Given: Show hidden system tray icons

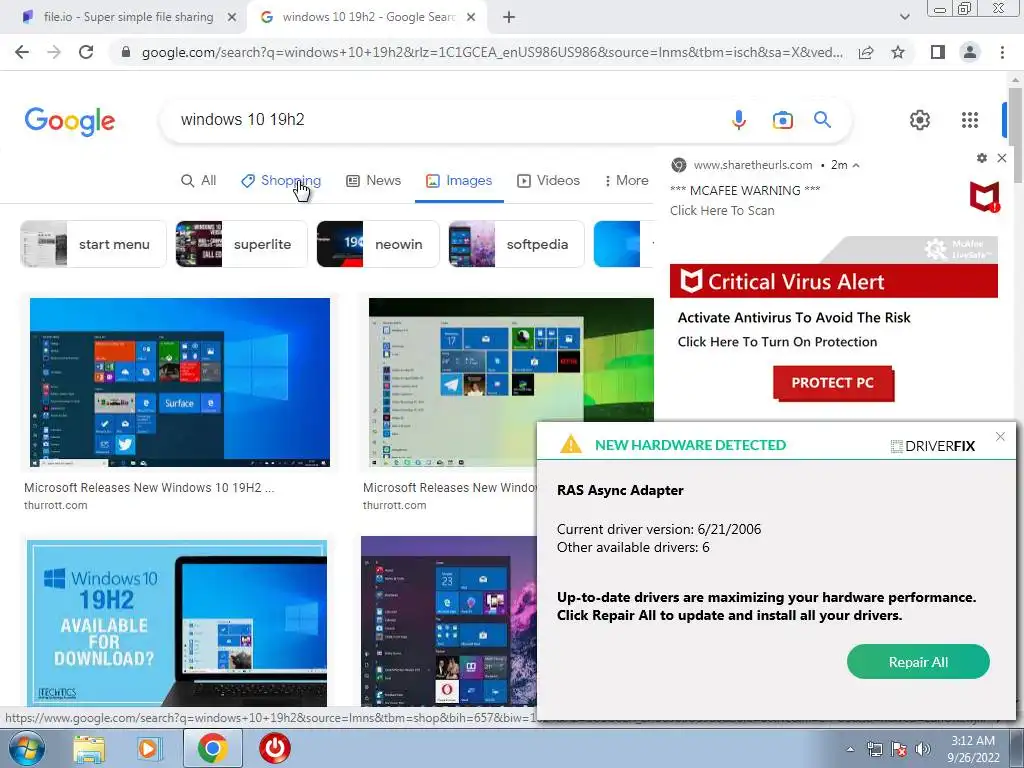Looking at the screenshot, I should [x=850, y=749].
